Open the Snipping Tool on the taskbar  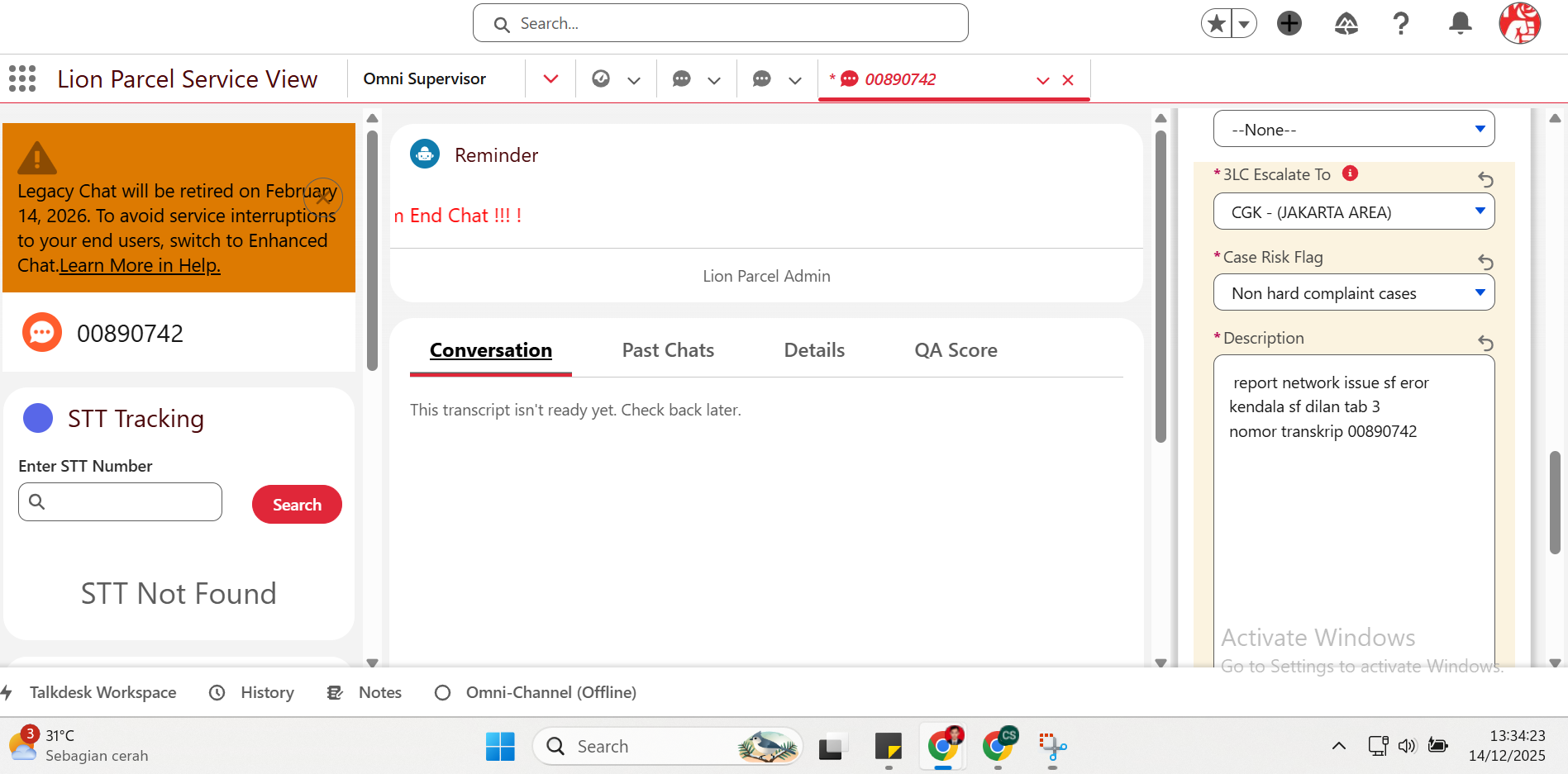point(1052,746)
